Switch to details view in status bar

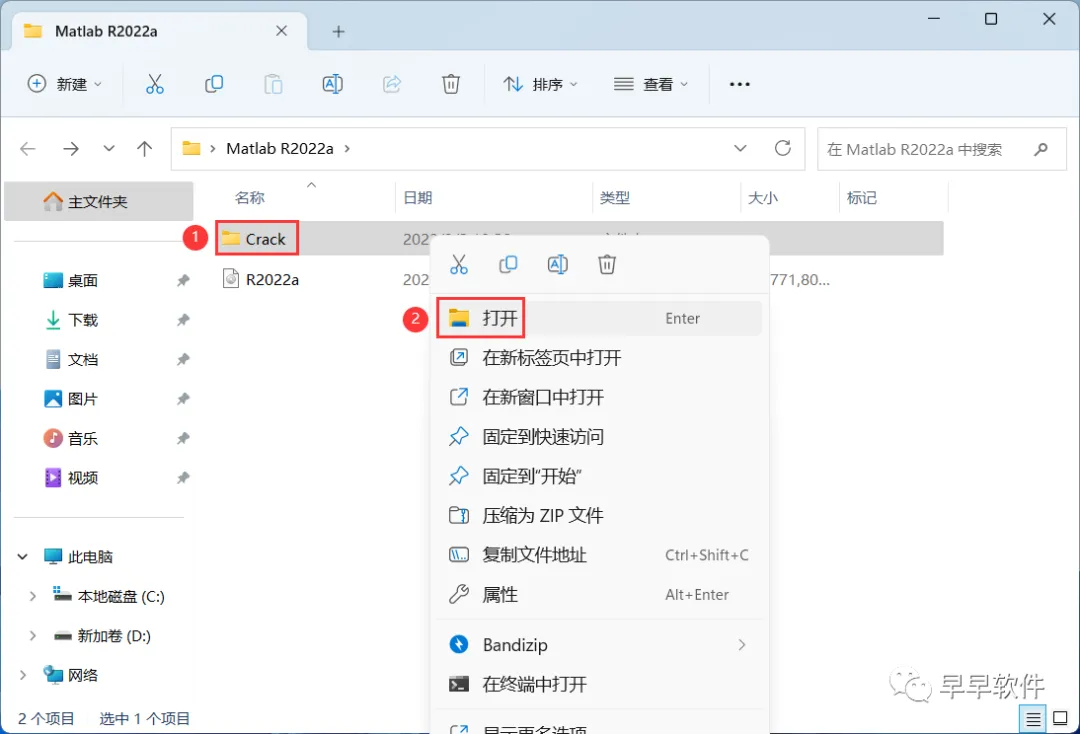click(1032, 720)
